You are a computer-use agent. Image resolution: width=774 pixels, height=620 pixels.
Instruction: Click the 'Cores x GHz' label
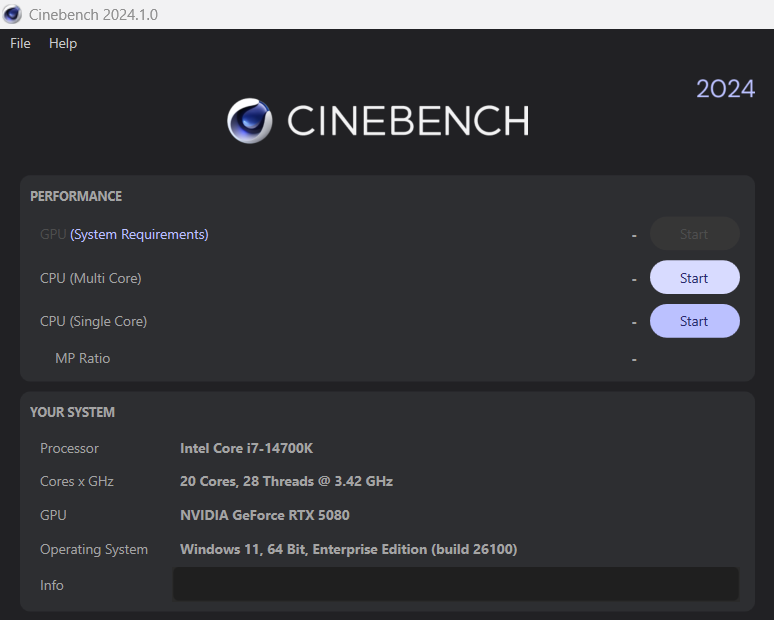pos(77,481)
